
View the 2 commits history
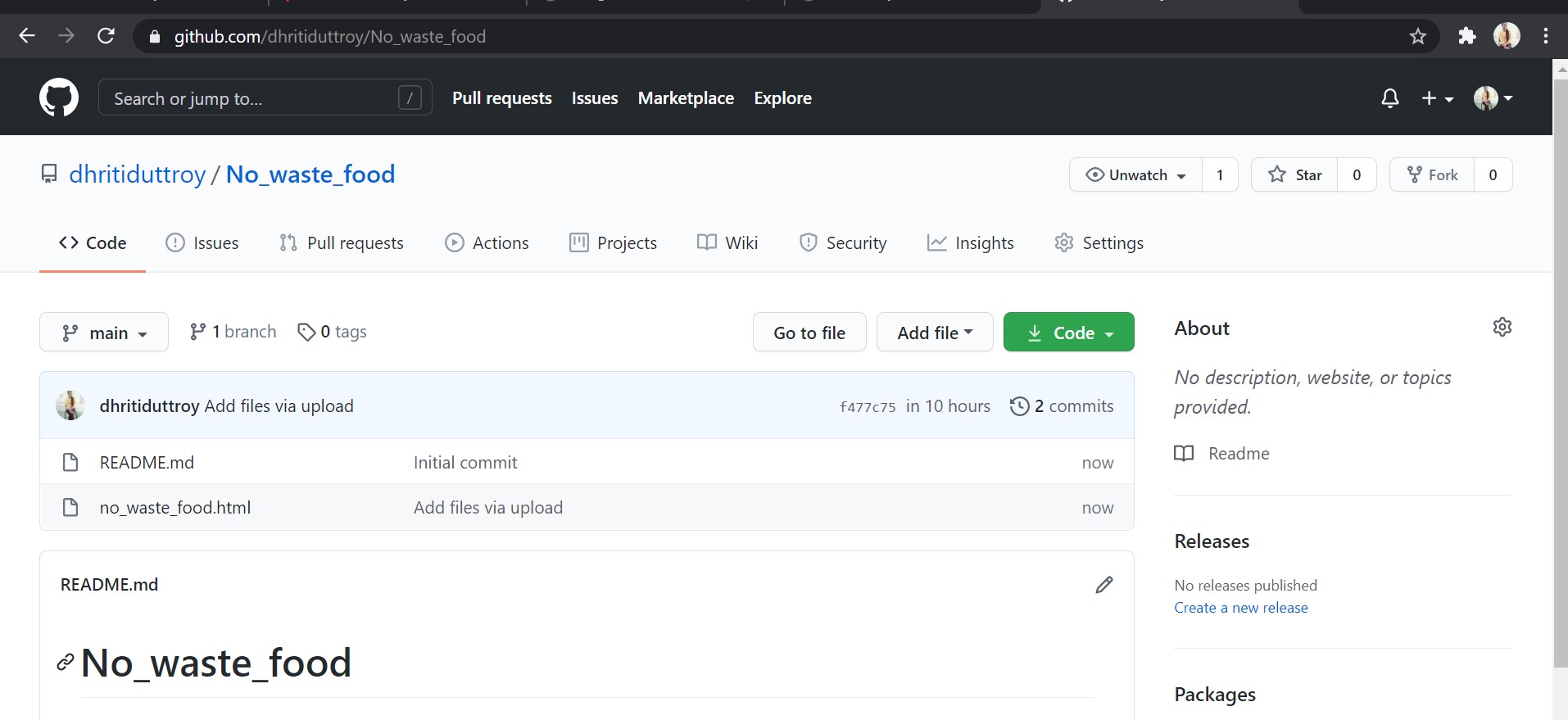(1062, 406)
